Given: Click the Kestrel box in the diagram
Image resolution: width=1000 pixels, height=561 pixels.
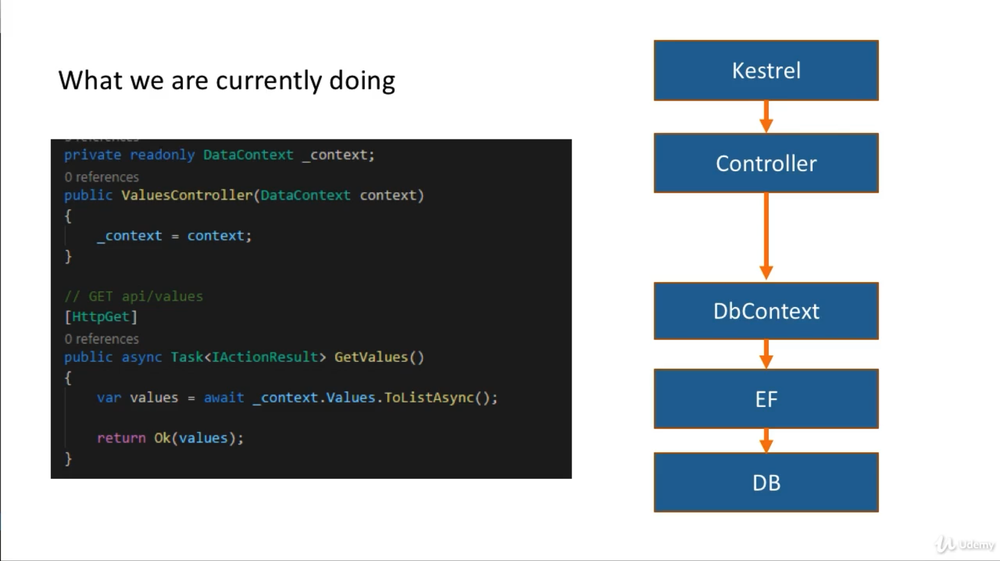Looking at the screenshot, I should [x=766, y=70].
